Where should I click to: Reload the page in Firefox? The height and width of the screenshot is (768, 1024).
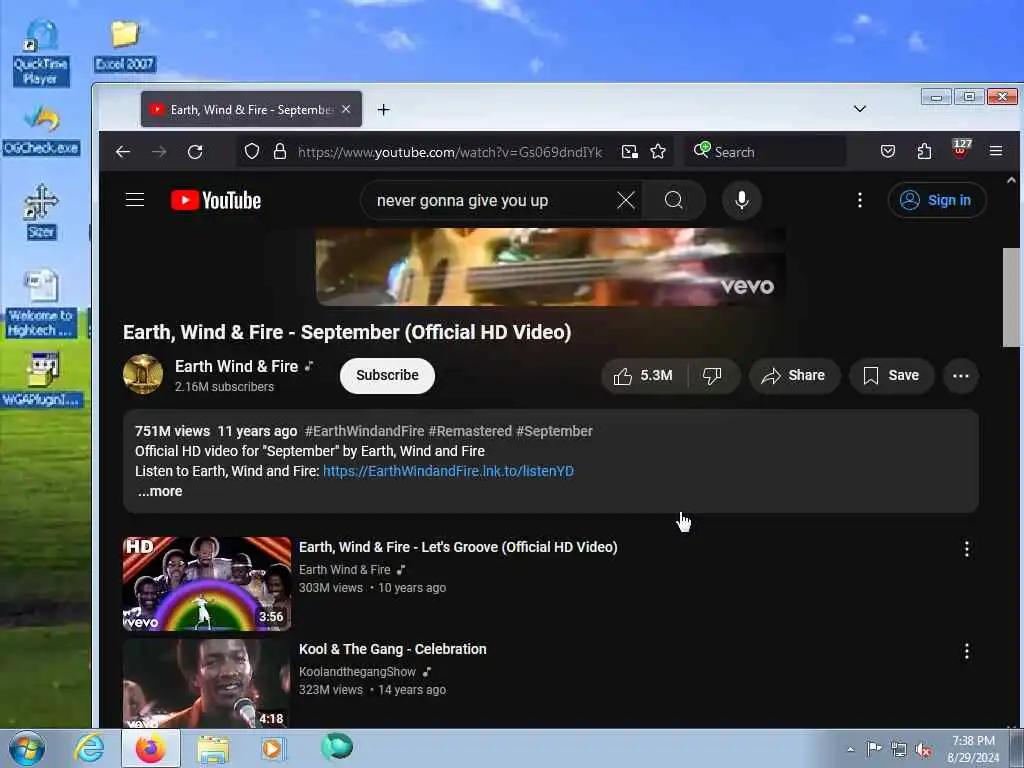pyautogui.click(x=195, y=152)
